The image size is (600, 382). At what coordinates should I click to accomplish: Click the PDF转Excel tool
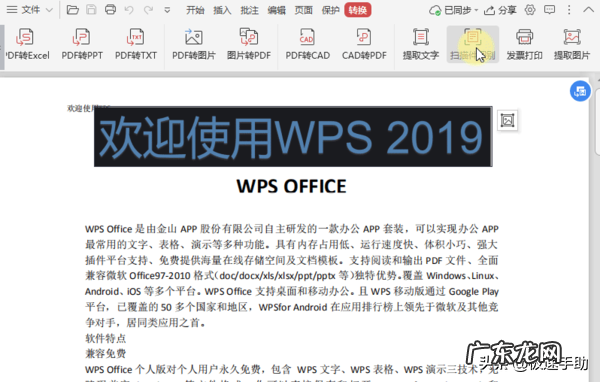pyautogui.click(x=27, y=44)
